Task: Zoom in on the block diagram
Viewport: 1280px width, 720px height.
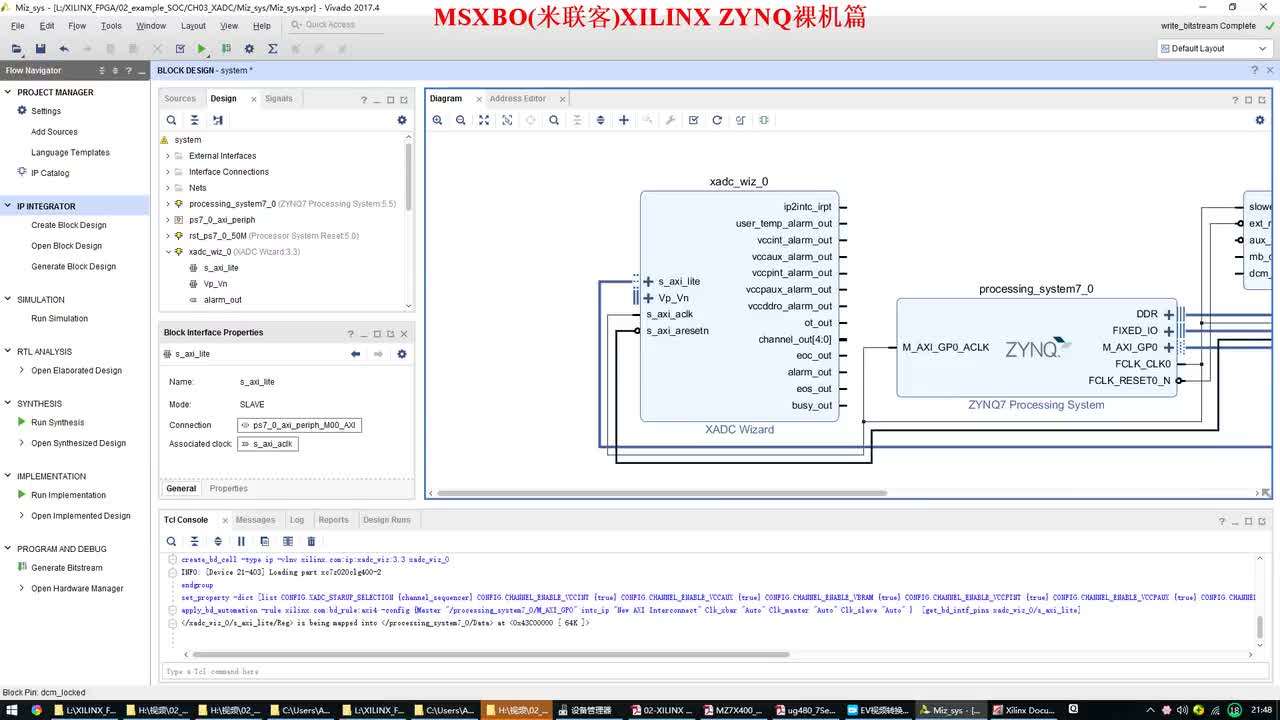Action: 437,120
